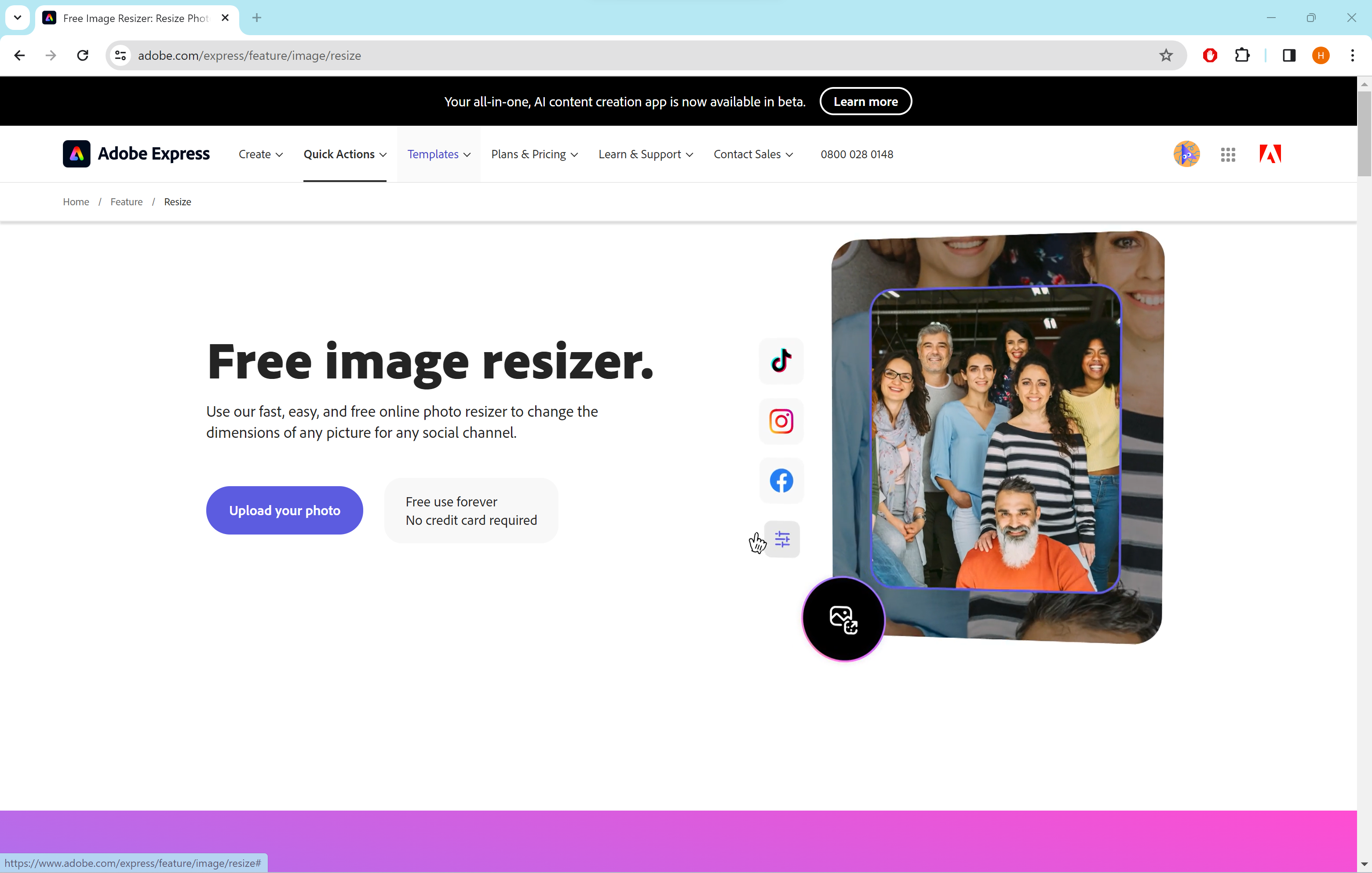This screenshot has height=873, width=1372.
Task: Expand the Quick Actions menu
Action: [345, 154]
